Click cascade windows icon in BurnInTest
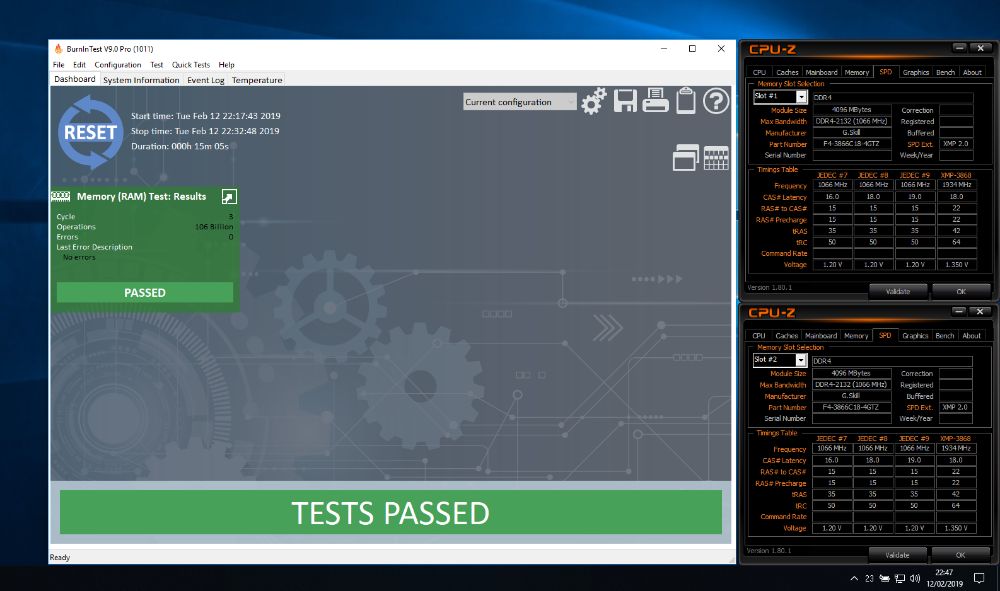 (686, 157)
